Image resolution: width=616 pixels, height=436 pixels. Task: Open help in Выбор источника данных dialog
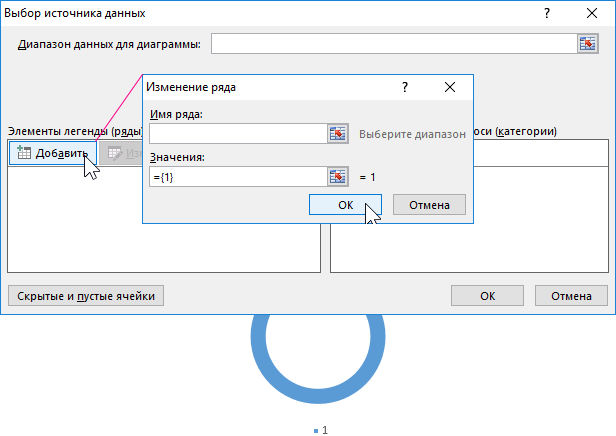coord(546,14)
